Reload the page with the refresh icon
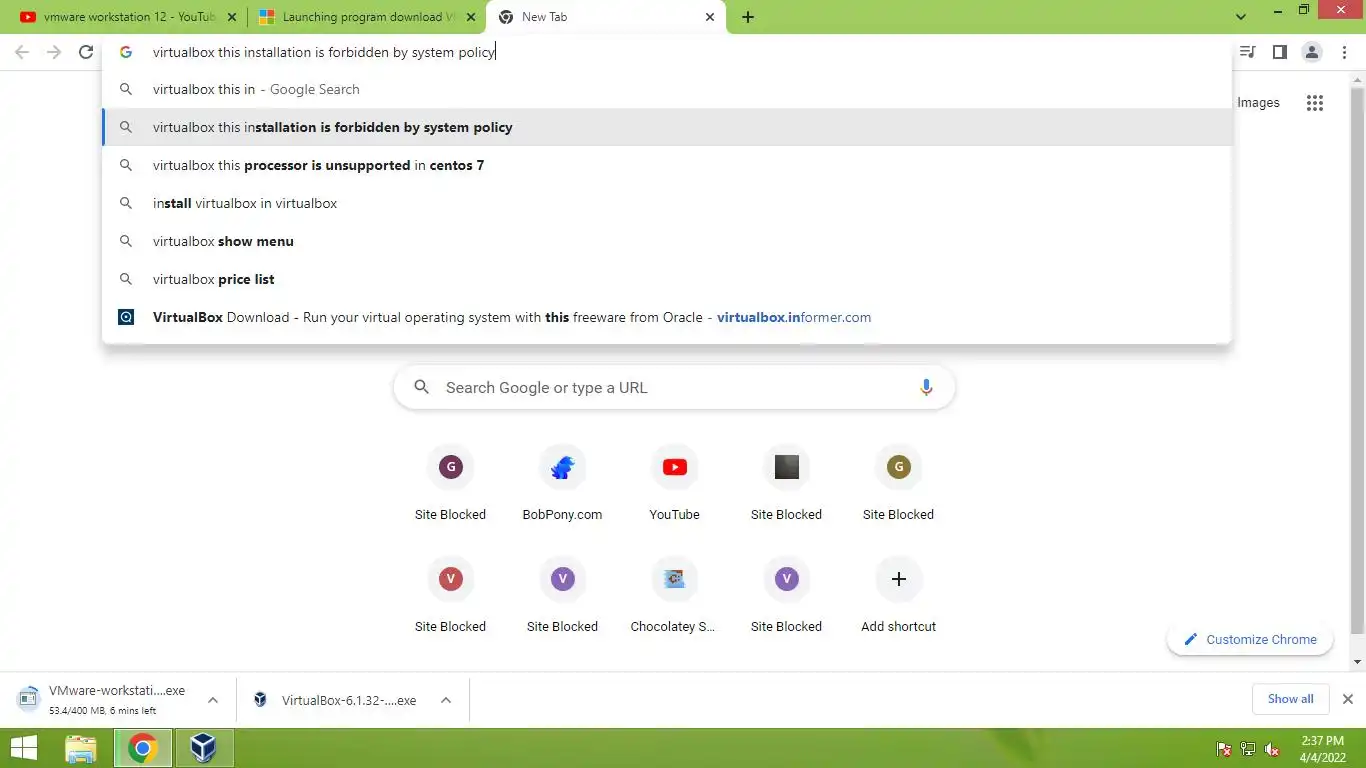 pos(86,52)
